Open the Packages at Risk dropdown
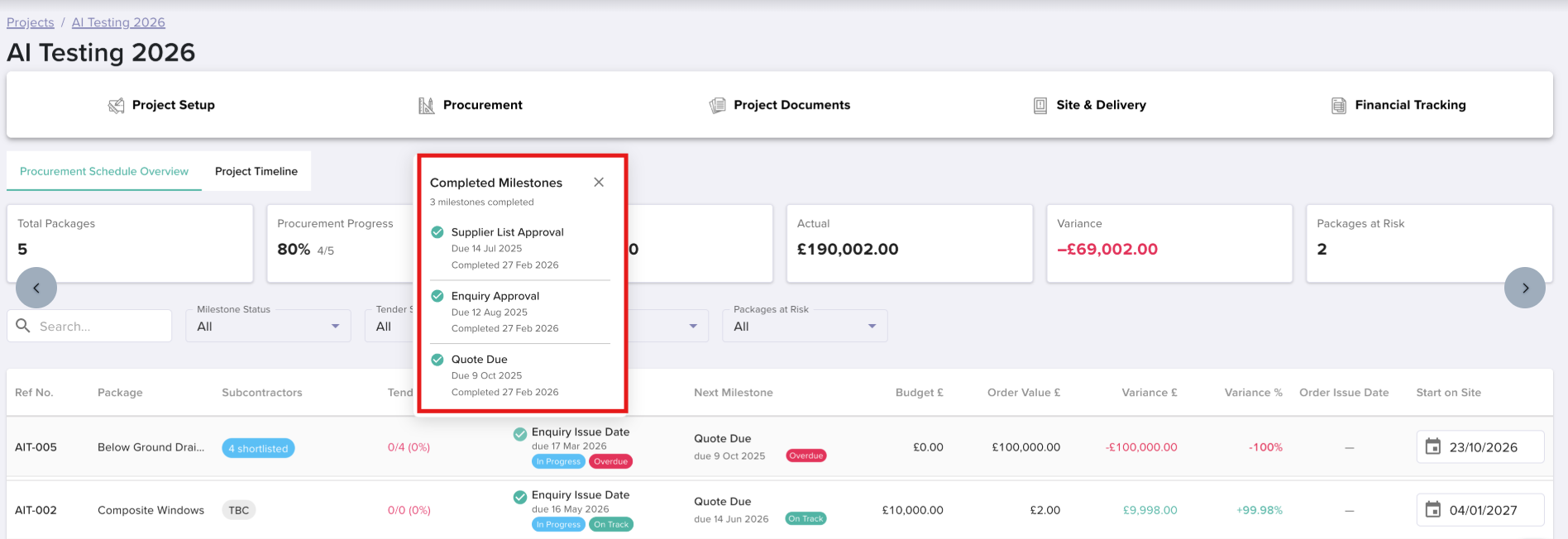 (x=804, y=327)
